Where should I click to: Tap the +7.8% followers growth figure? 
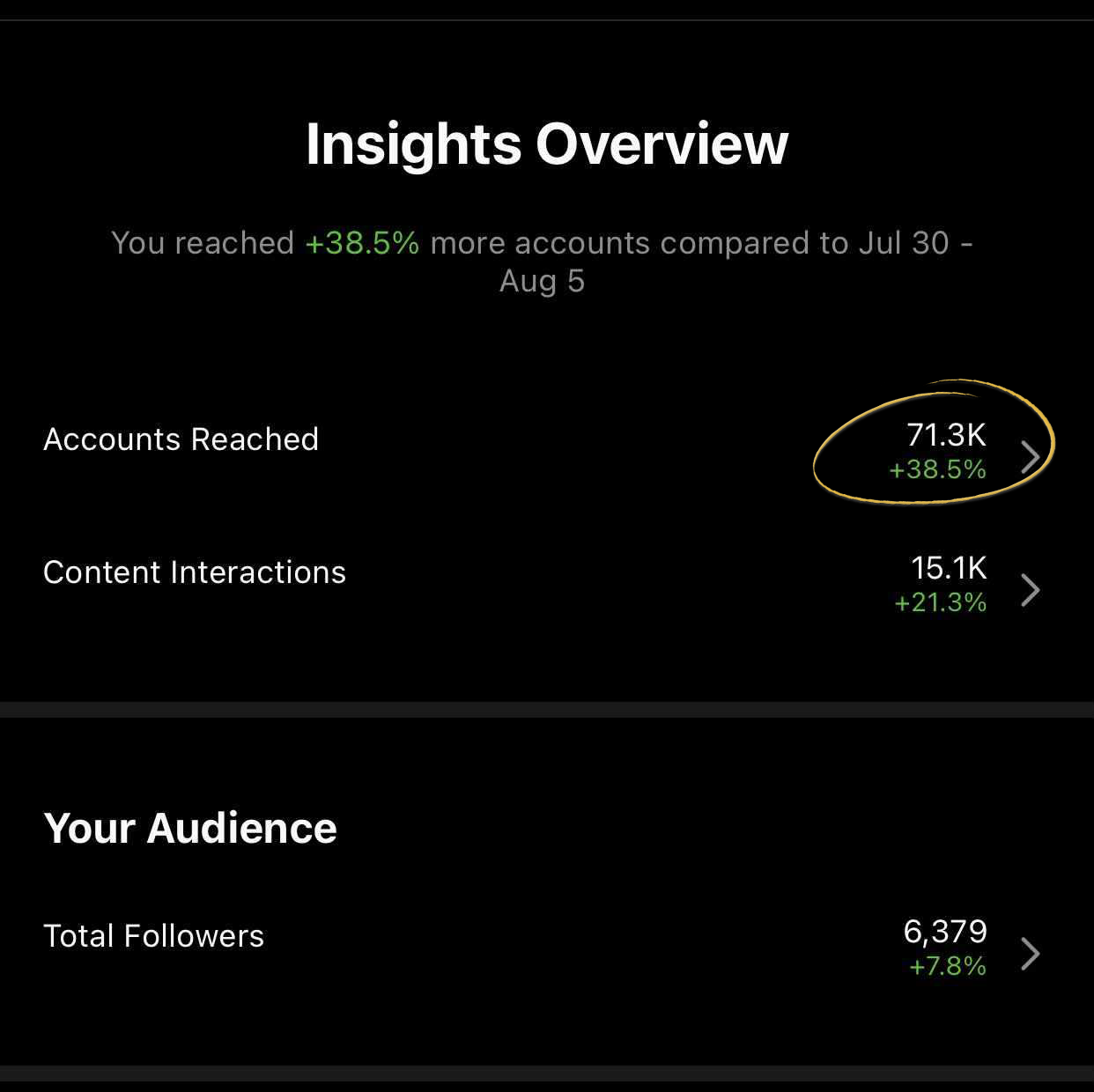click(947, 966)
